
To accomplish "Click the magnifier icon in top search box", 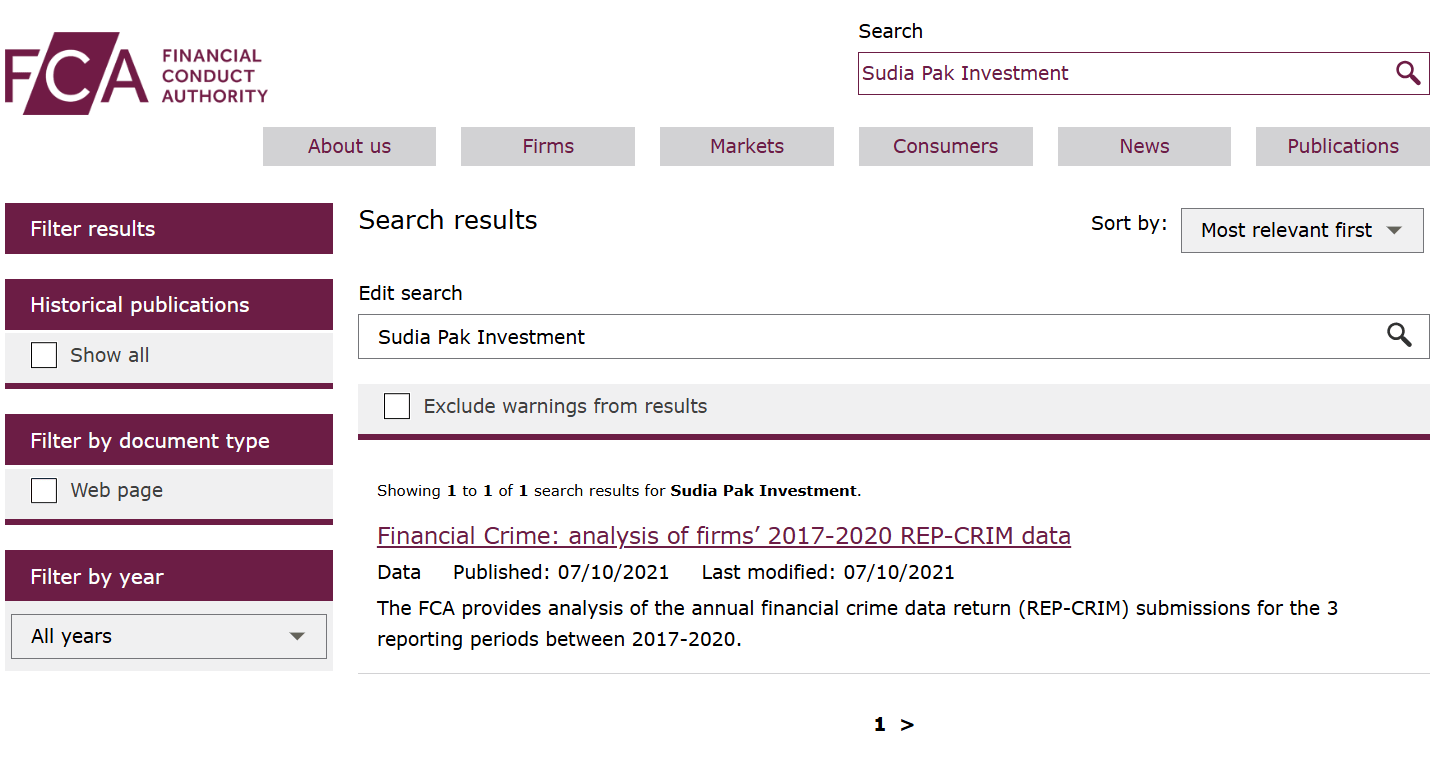I will [x=1407, y=73].
